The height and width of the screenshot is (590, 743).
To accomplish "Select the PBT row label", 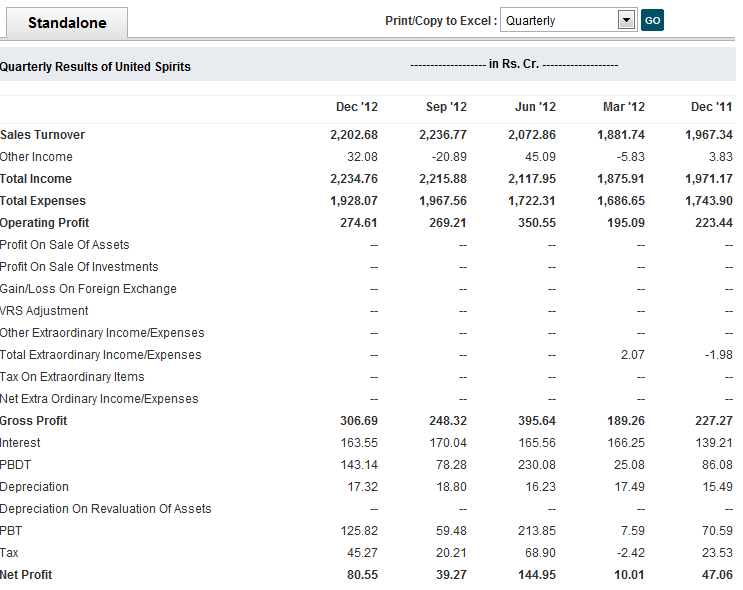I will pos(11,531).
